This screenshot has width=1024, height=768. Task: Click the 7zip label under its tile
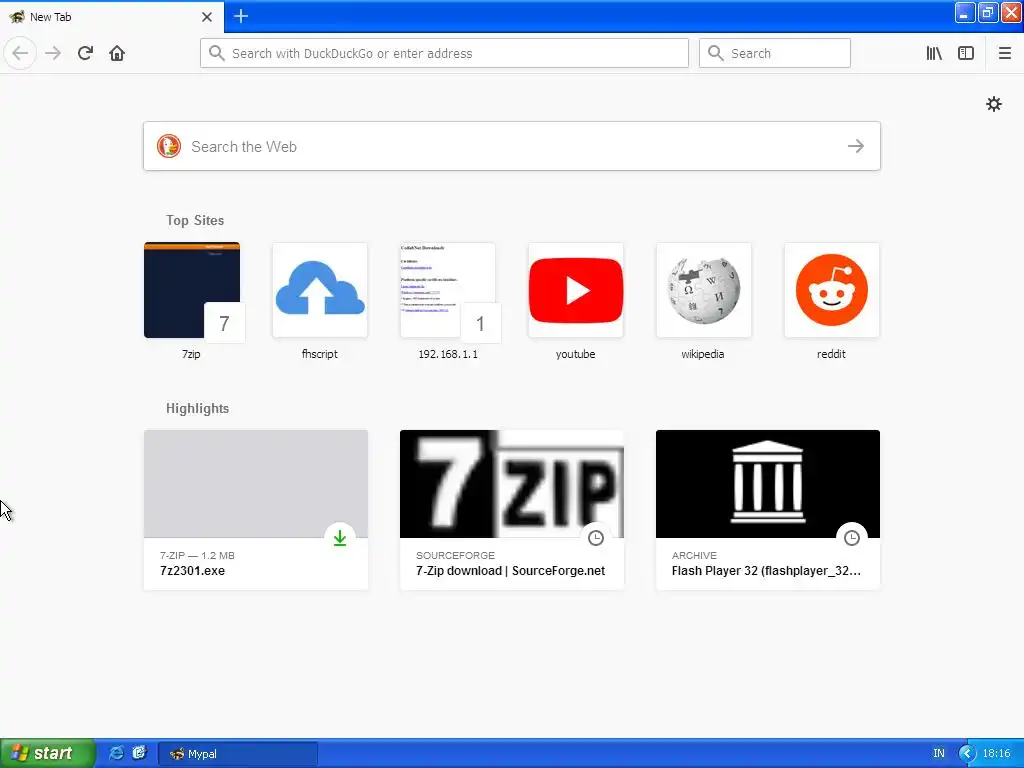191,354
